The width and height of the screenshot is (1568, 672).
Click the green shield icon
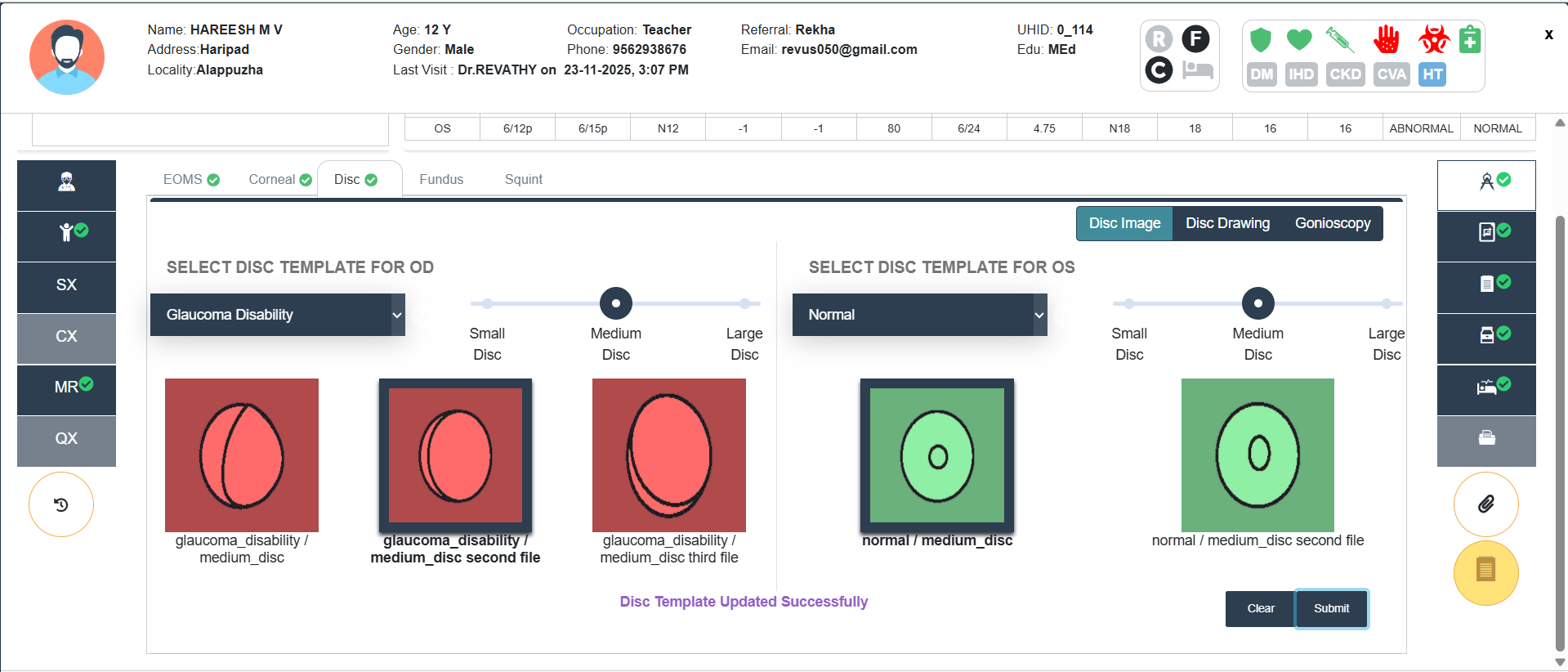tap(1261, 39)
